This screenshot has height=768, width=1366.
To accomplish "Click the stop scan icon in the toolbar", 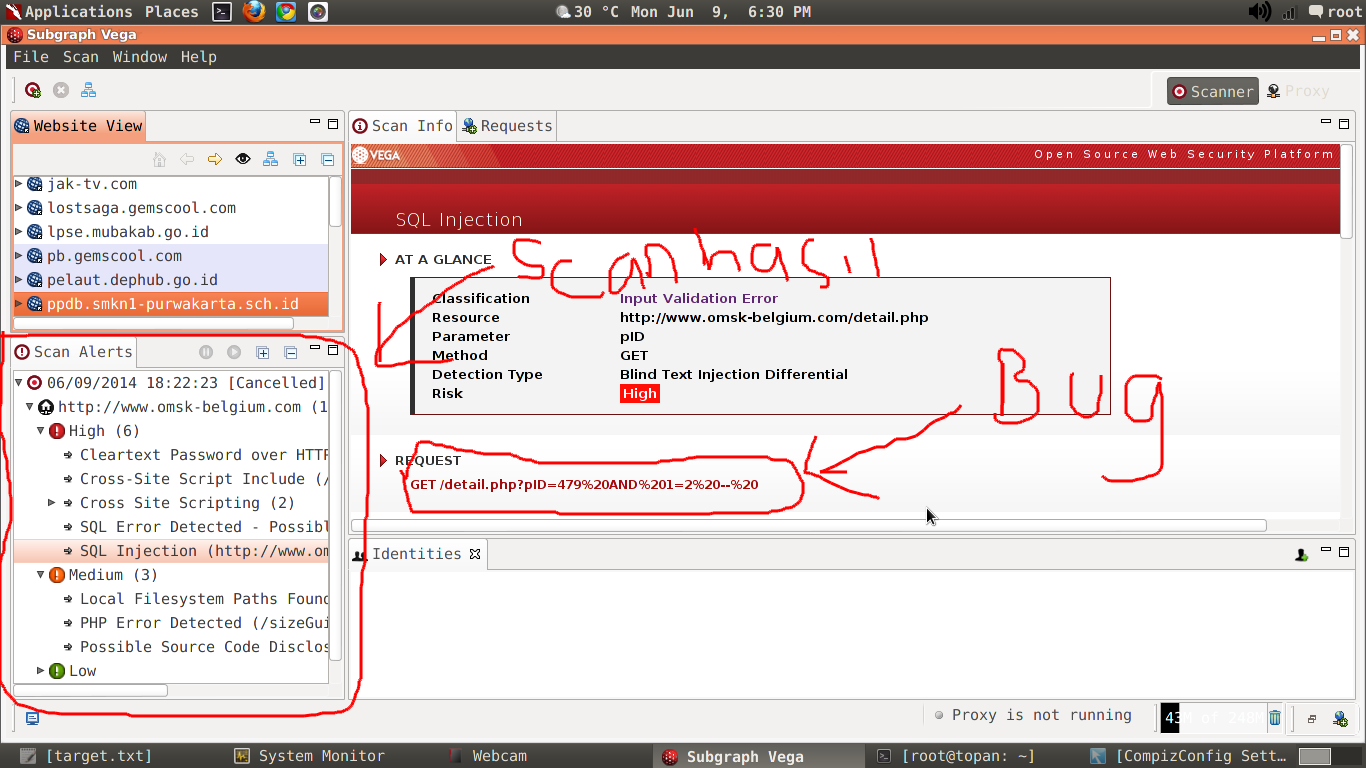I will [x=60, y=90].
